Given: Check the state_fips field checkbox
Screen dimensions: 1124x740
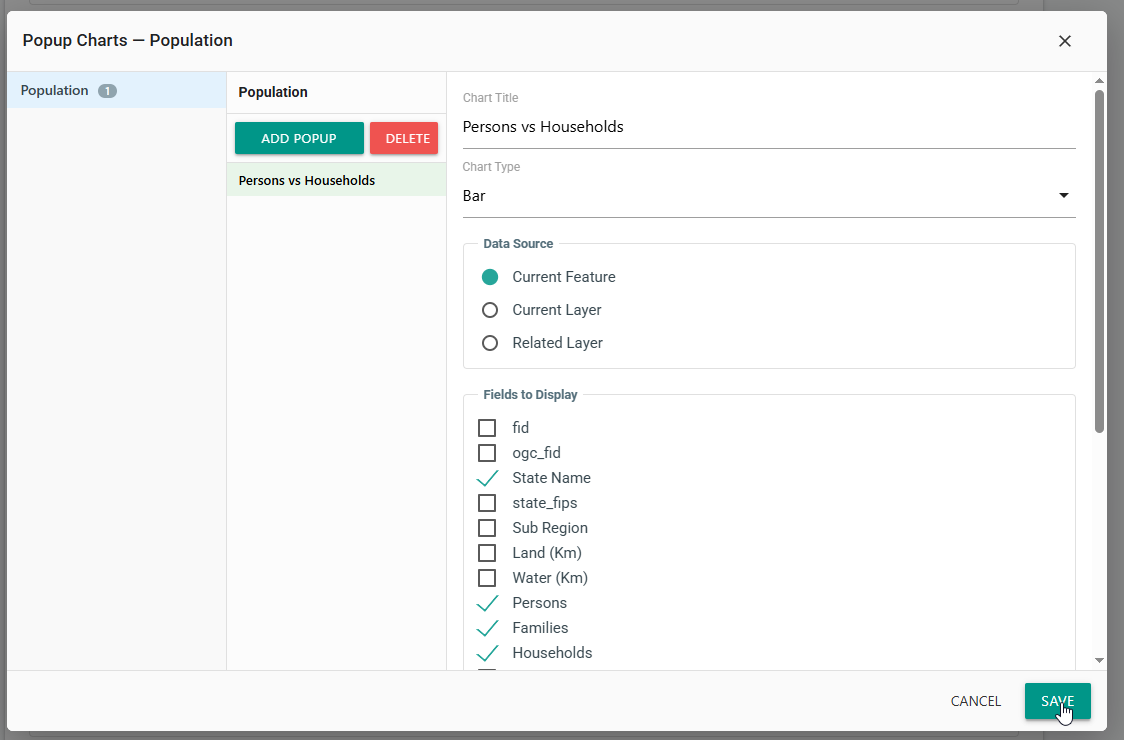Looking at the screenshot, I should coord(487,503).
